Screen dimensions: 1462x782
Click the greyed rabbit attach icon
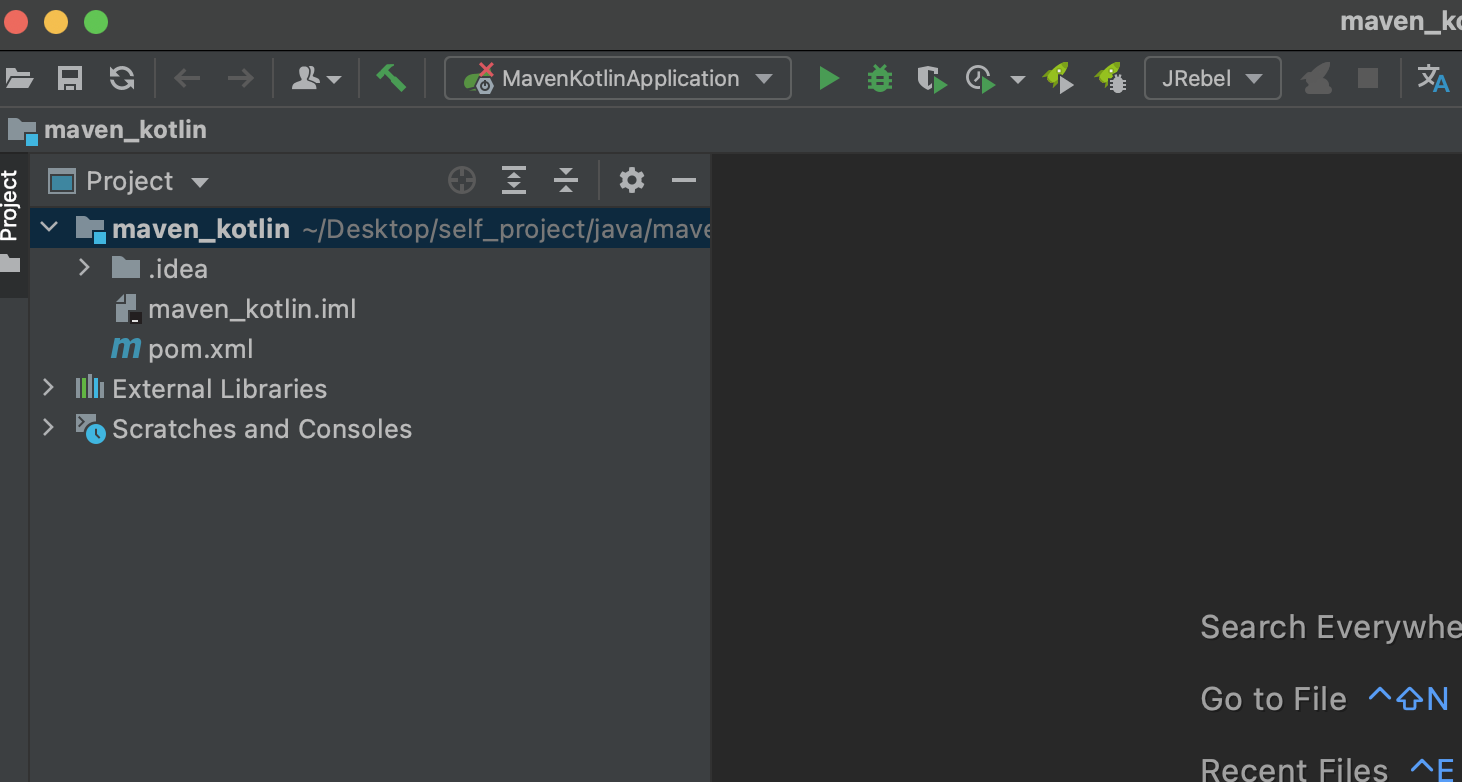pos(1317,79)
